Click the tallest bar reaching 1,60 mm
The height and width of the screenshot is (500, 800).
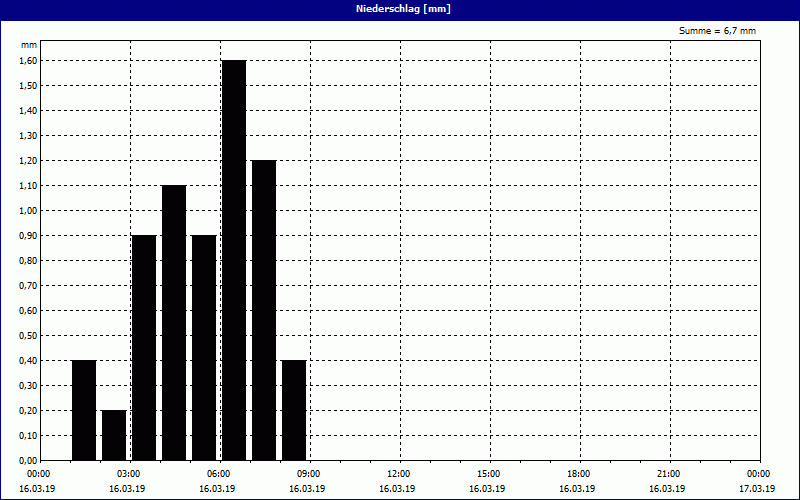[x=234, y=260]
